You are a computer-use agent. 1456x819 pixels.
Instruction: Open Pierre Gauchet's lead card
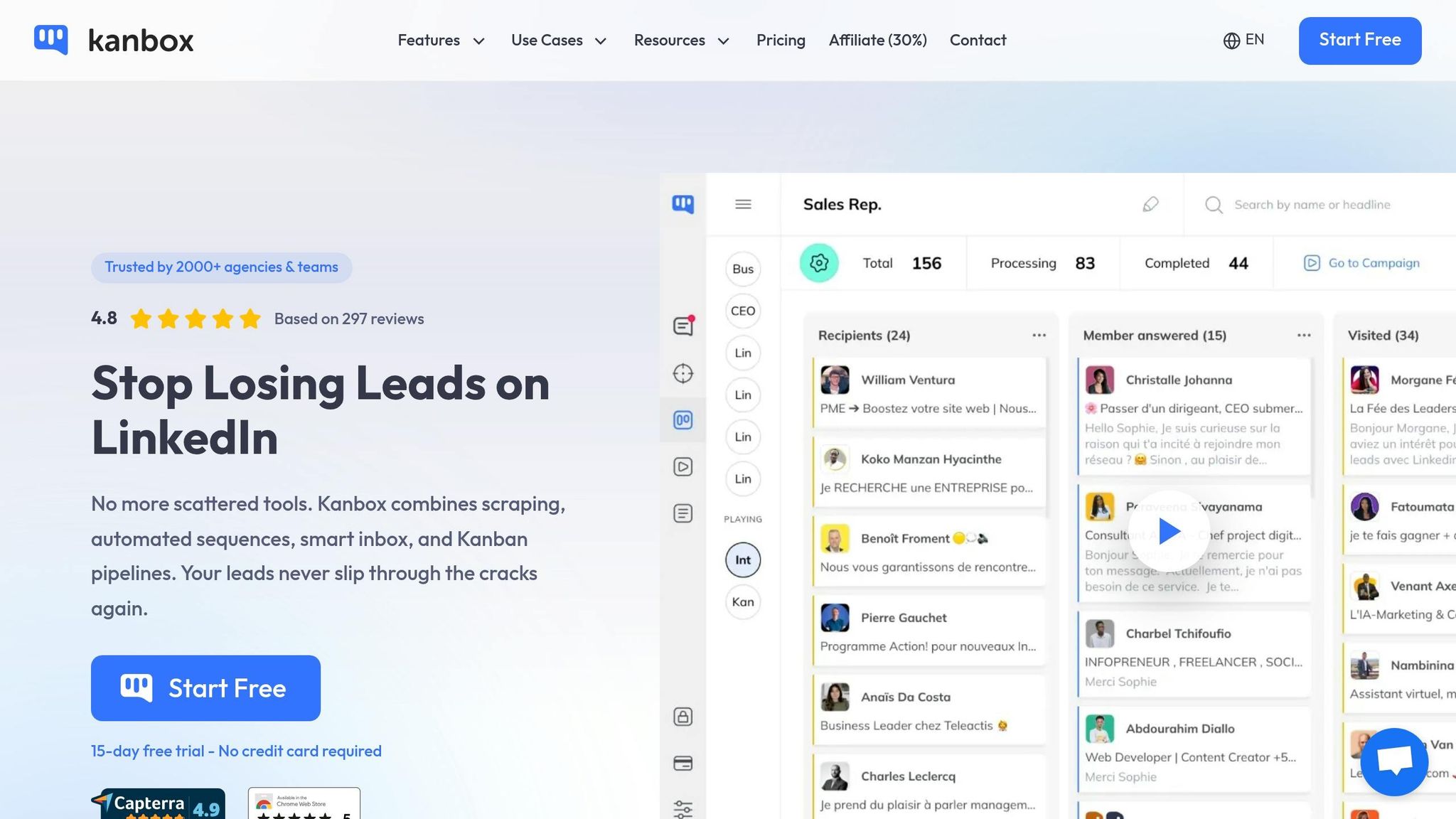[x=928, y=631]
